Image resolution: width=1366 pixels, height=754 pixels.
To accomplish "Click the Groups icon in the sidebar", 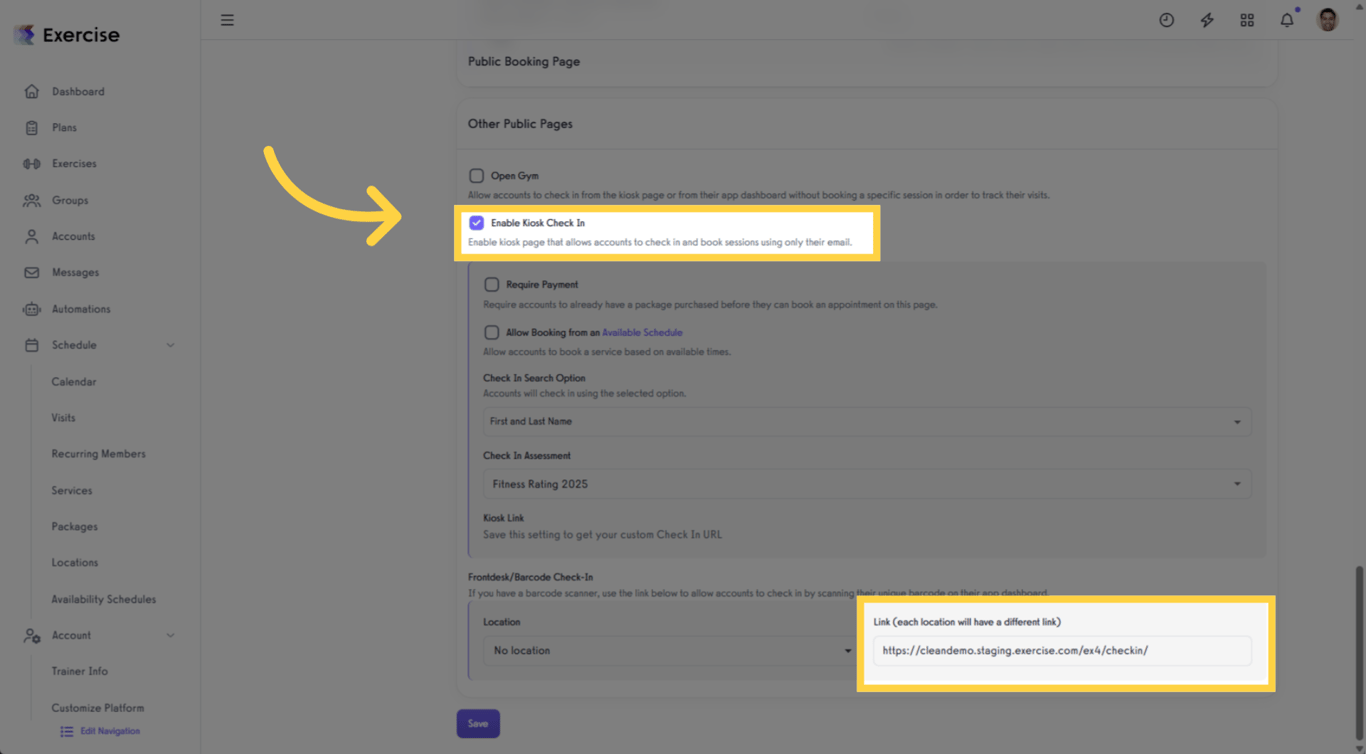I will click(29, 200).
